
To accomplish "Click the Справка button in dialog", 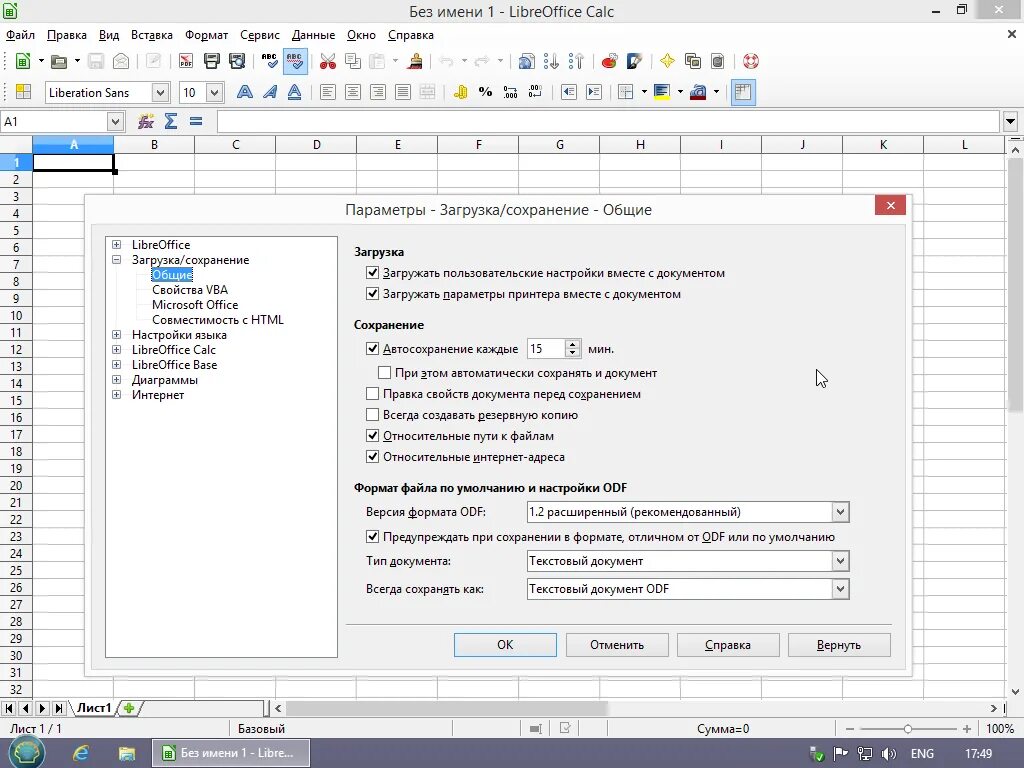I will 728,645.
